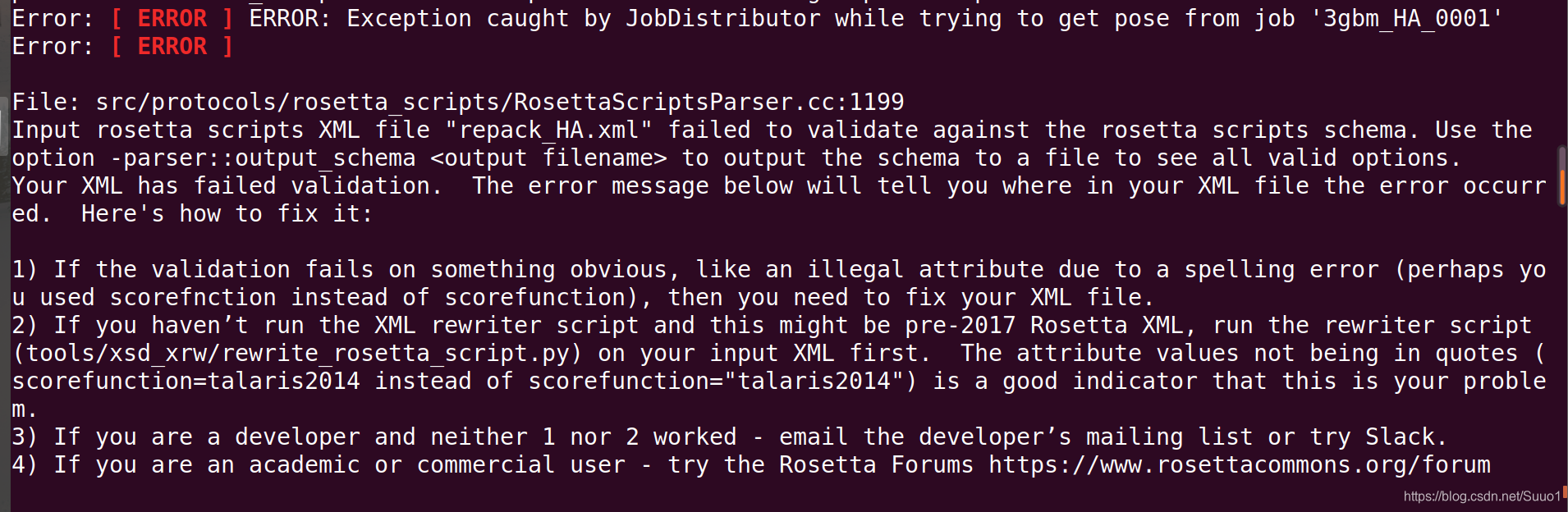Click the blog.csdn.net/Suuo1 watermark link
The width and height of the screenshot is (1568, 512).
point(1481,496)
